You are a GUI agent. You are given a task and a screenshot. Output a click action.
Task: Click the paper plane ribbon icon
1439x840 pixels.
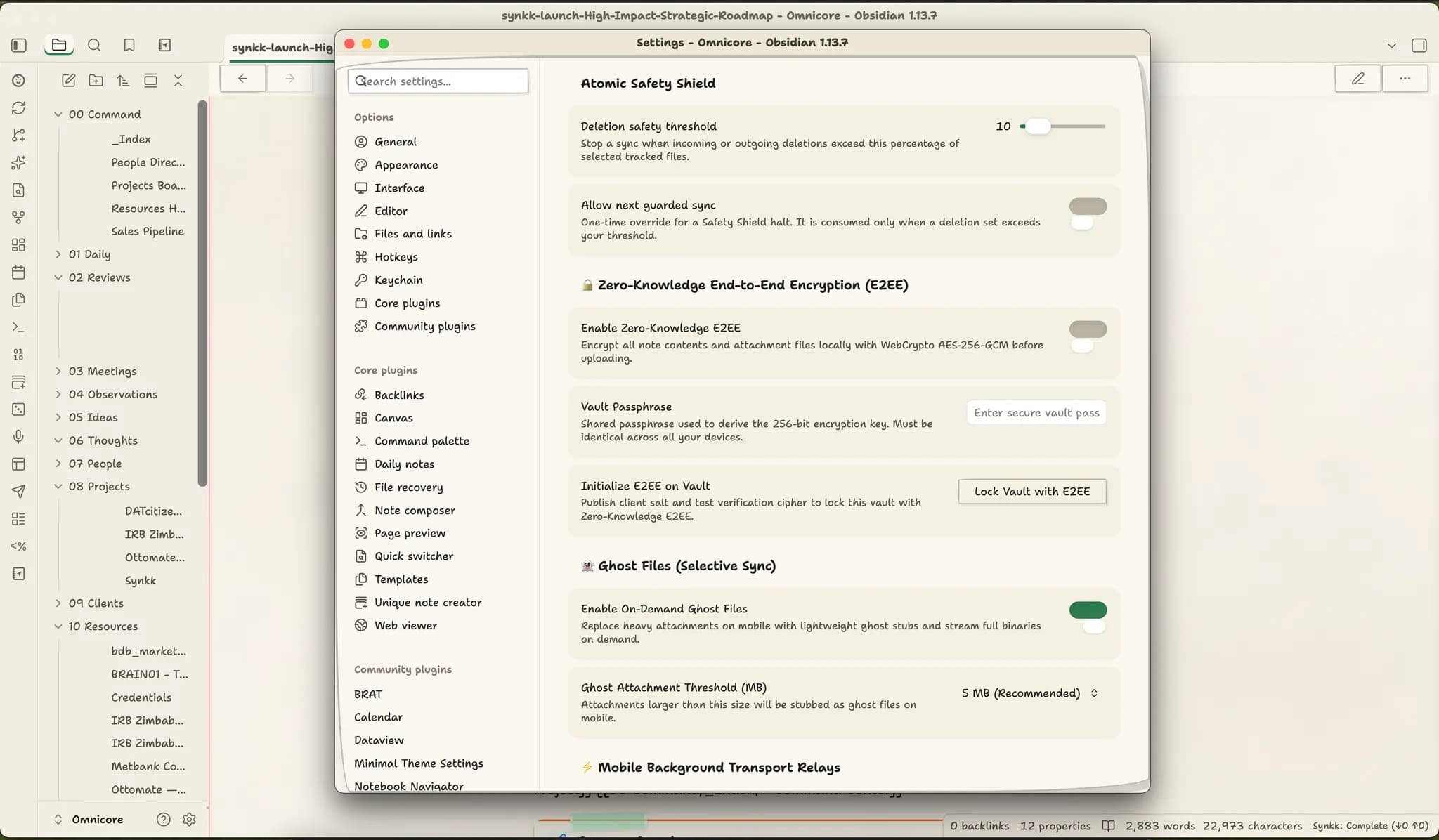(x=19, y=492)
